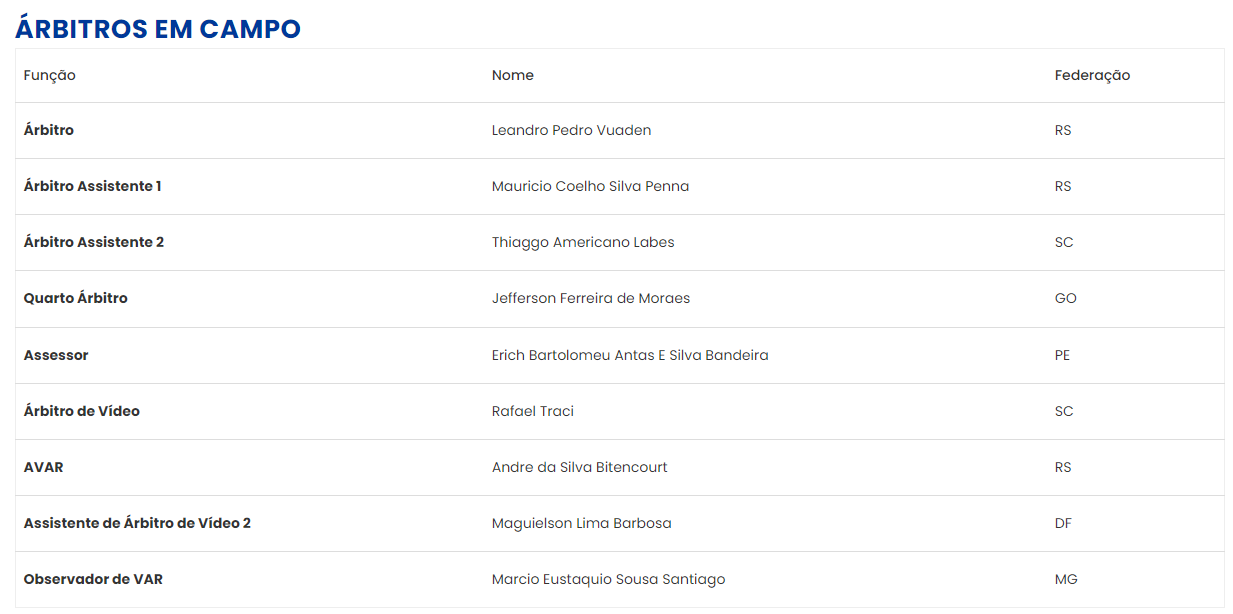Click the ÁRBITROS EM CAMPO heading
The width and height of the screenshot is (1233, 614).
[158, 29]
